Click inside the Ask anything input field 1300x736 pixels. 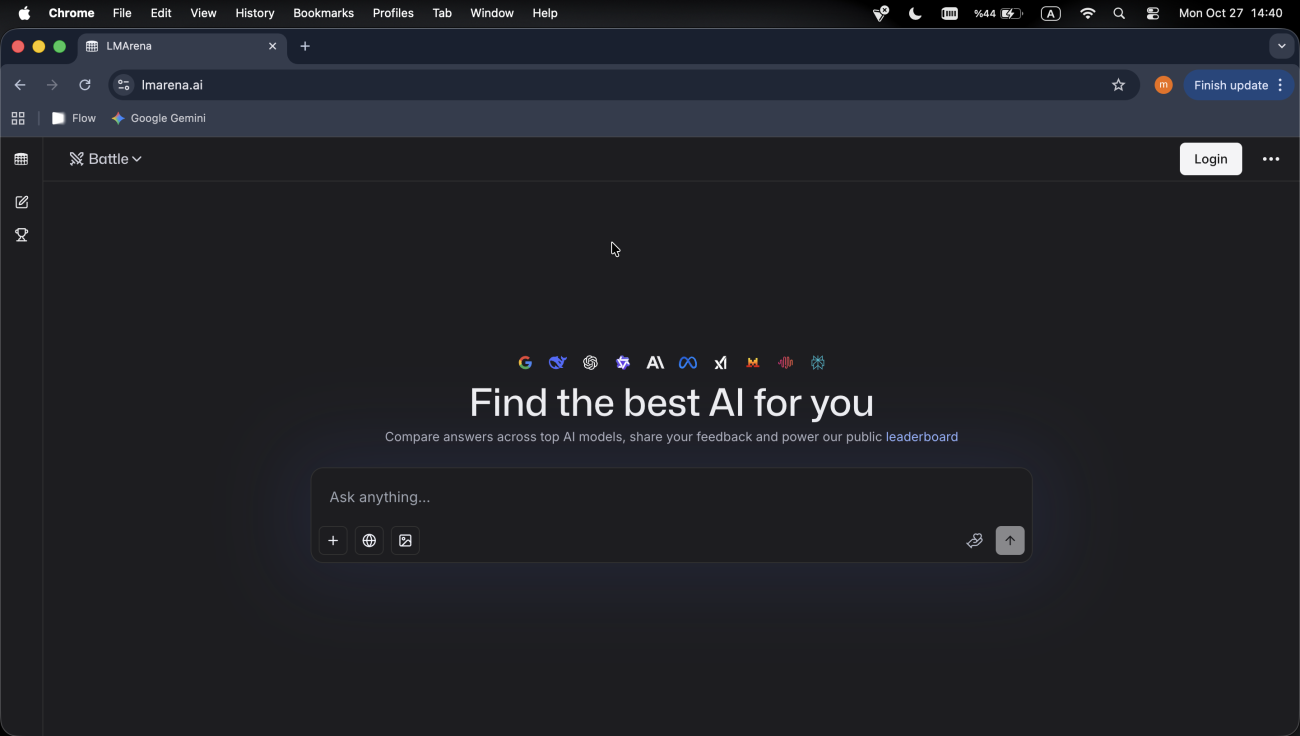pyautogui.click(x=670, y=497)
